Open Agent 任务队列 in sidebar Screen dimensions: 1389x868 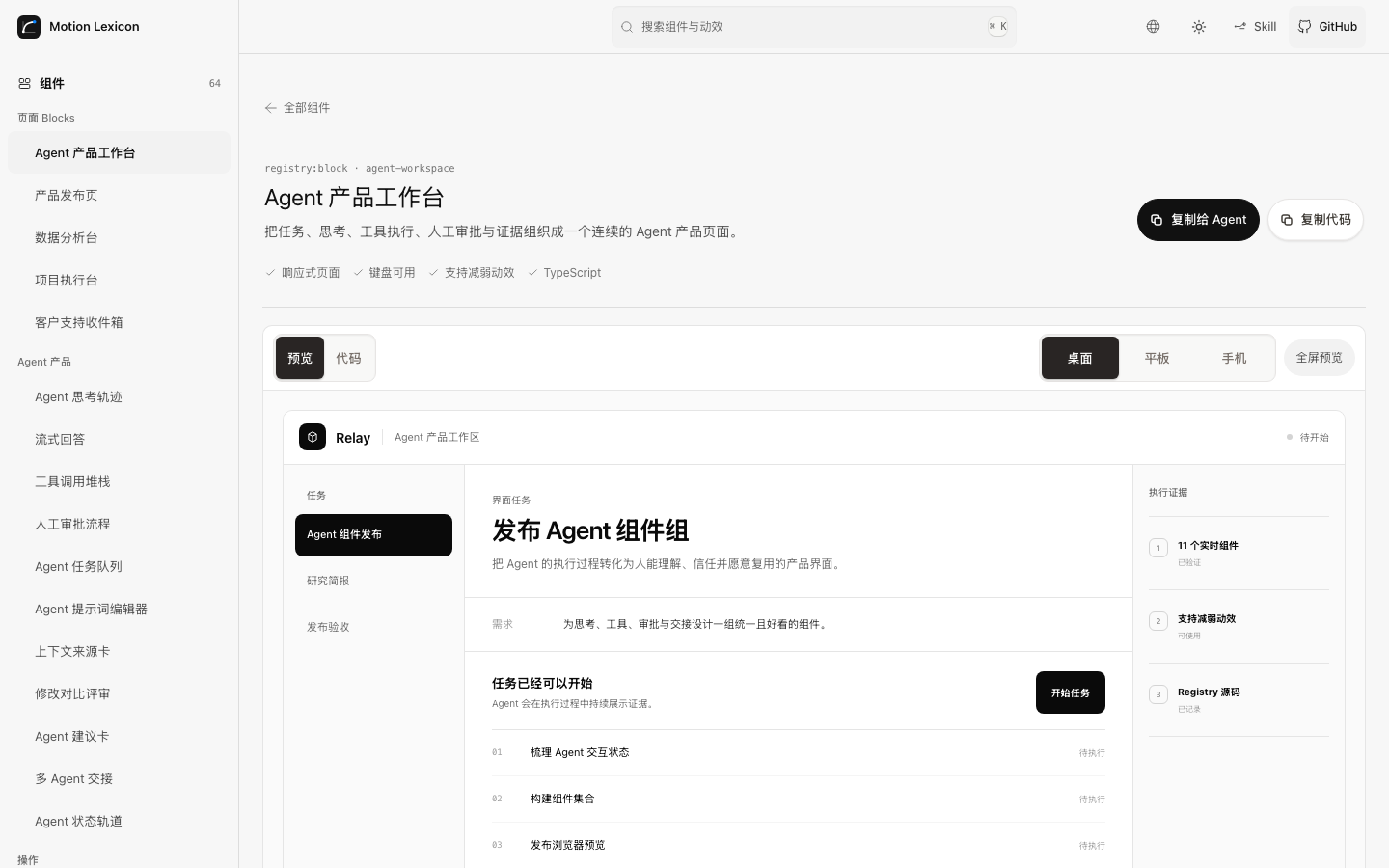pyautogui.click(x=119, y=566)
